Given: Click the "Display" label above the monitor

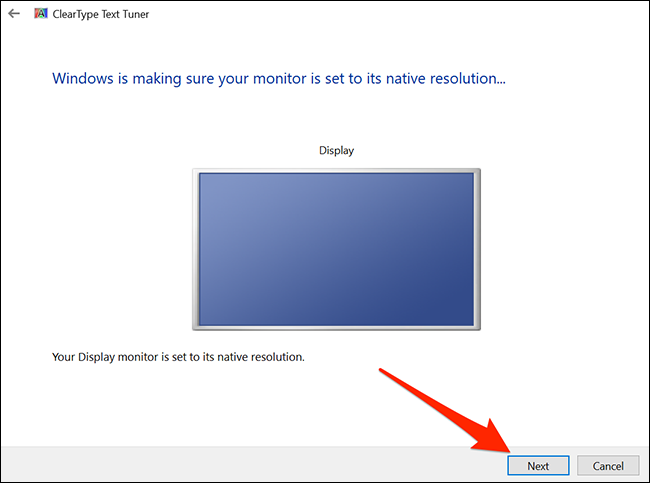Looking at the screenshot, I should 336,151.
